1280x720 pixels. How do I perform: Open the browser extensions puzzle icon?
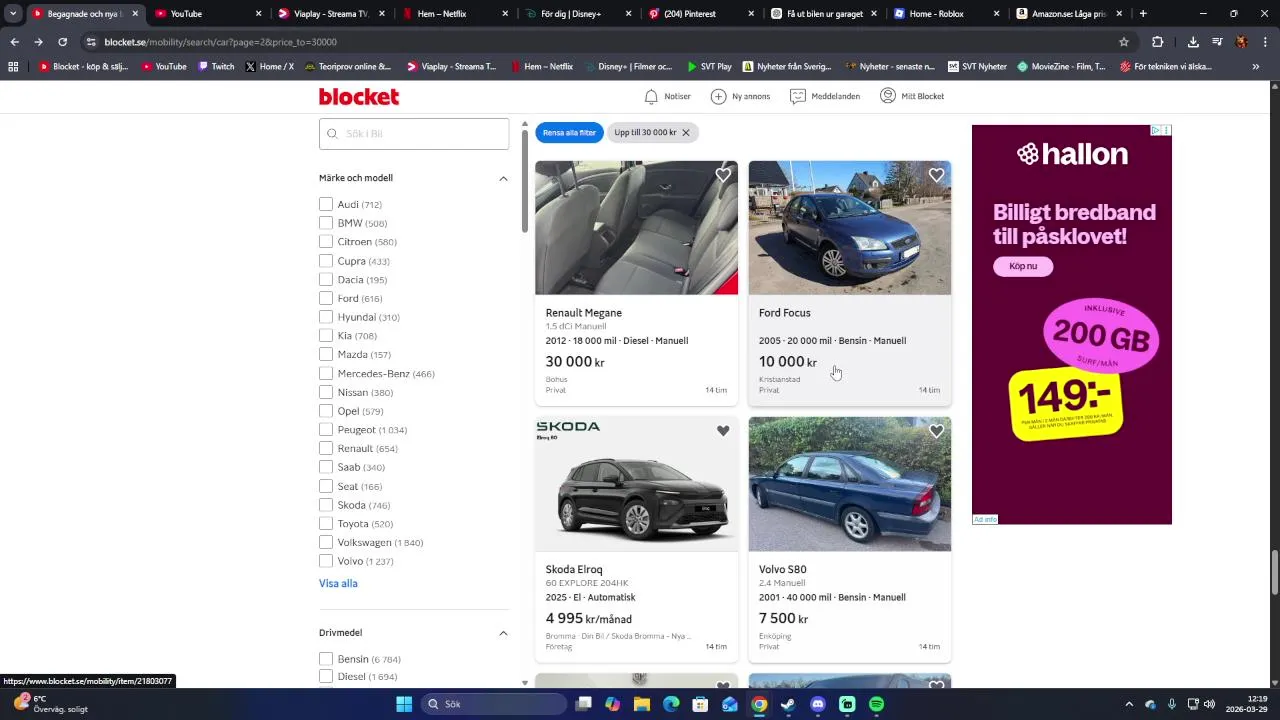coord(1158,42)
